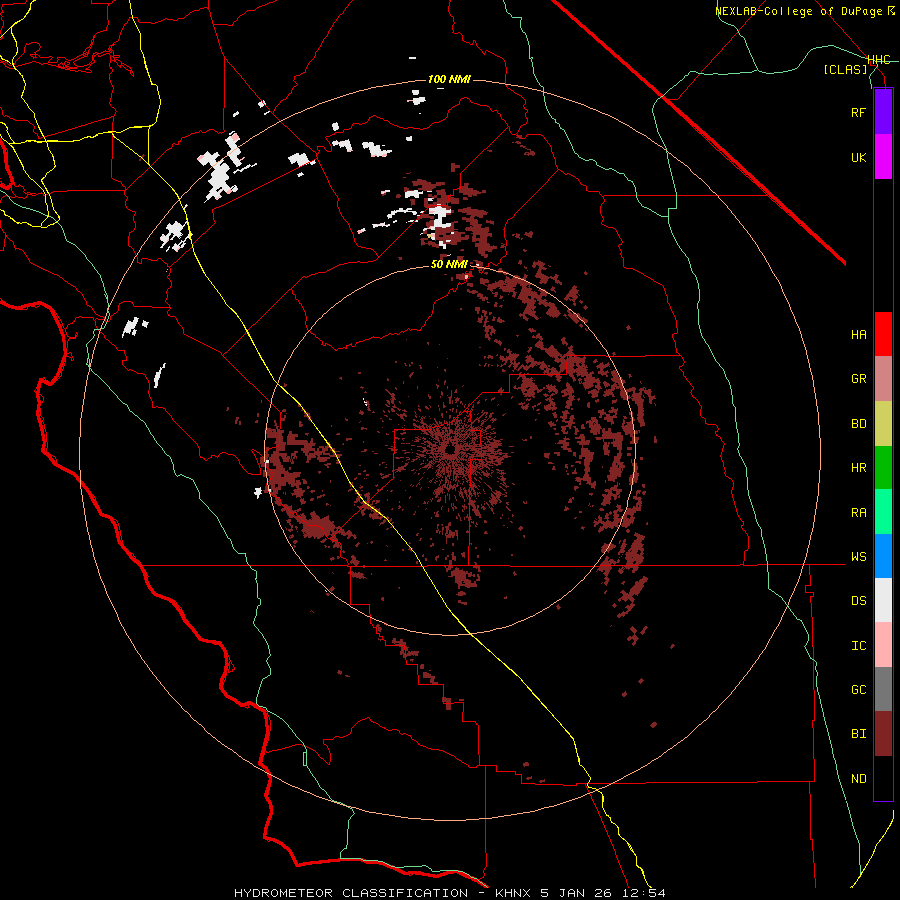Click the 5 JAN 26 date text

coord(576,893)
